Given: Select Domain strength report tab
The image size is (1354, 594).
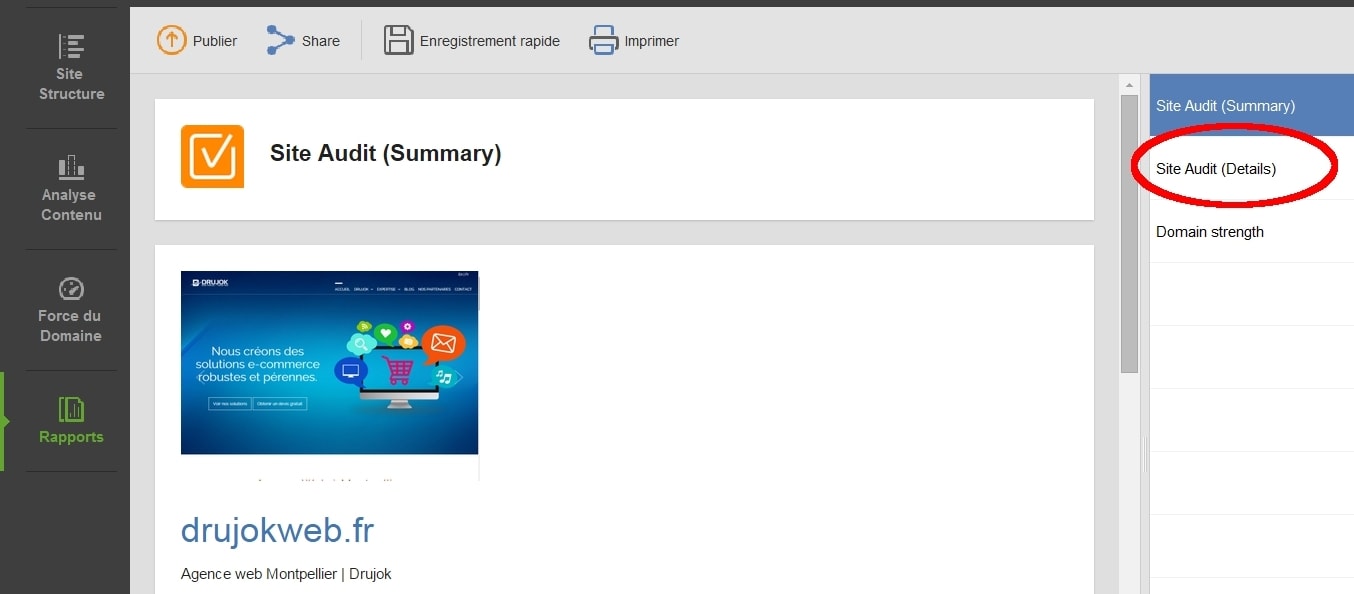Looking at the screenshot, I should click(x=1252, y=231).
